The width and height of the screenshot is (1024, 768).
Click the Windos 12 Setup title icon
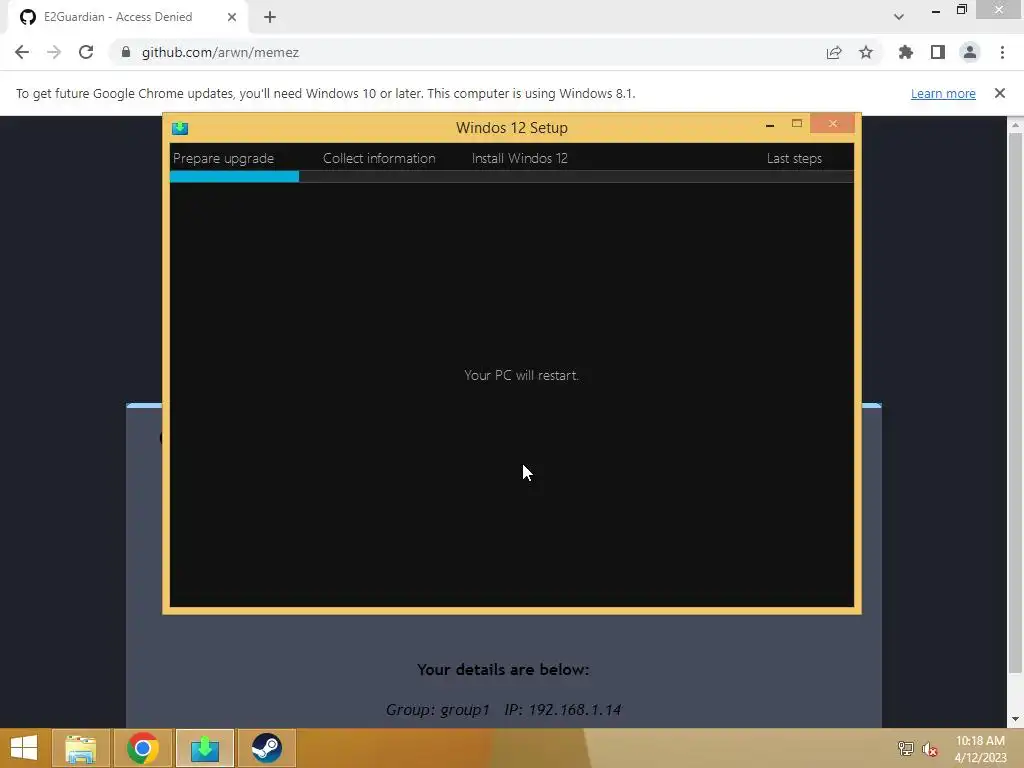[x=180, y=128]
